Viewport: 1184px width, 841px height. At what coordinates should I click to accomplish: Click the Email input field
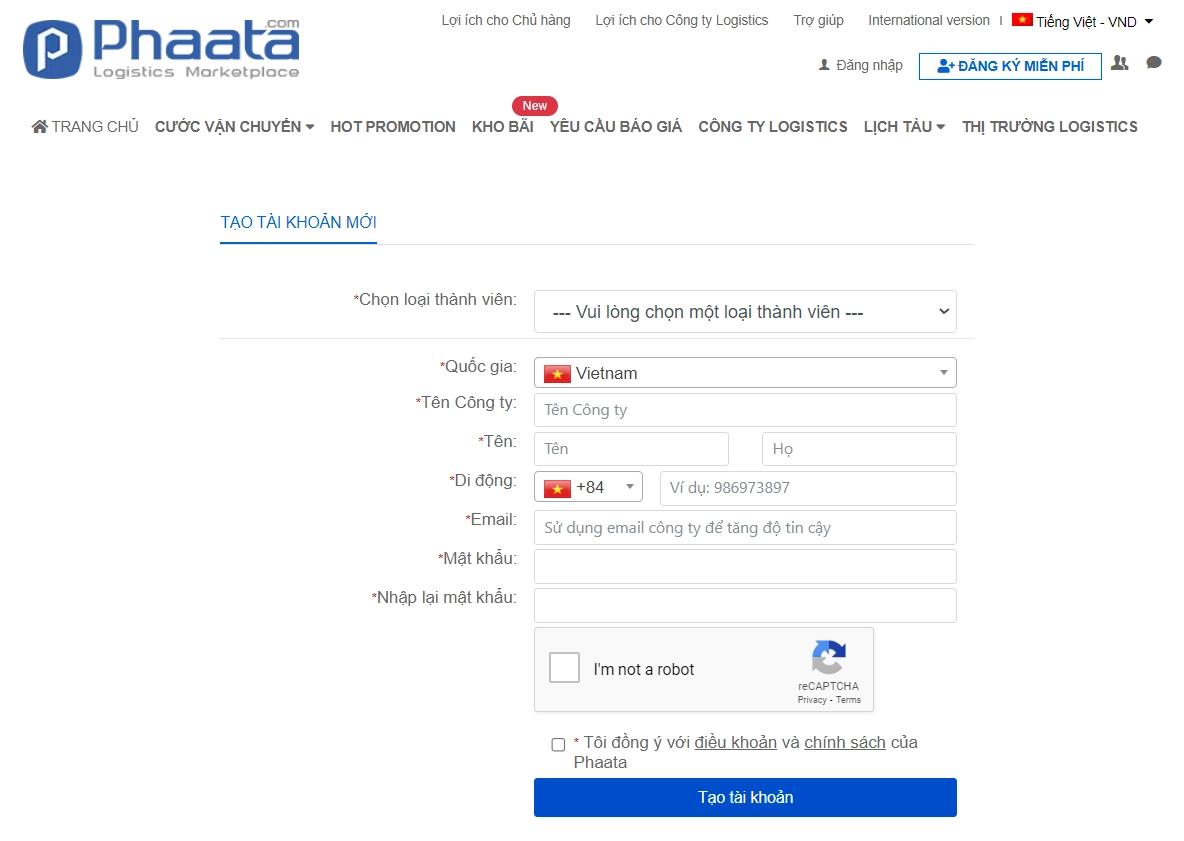click(745, 527)
